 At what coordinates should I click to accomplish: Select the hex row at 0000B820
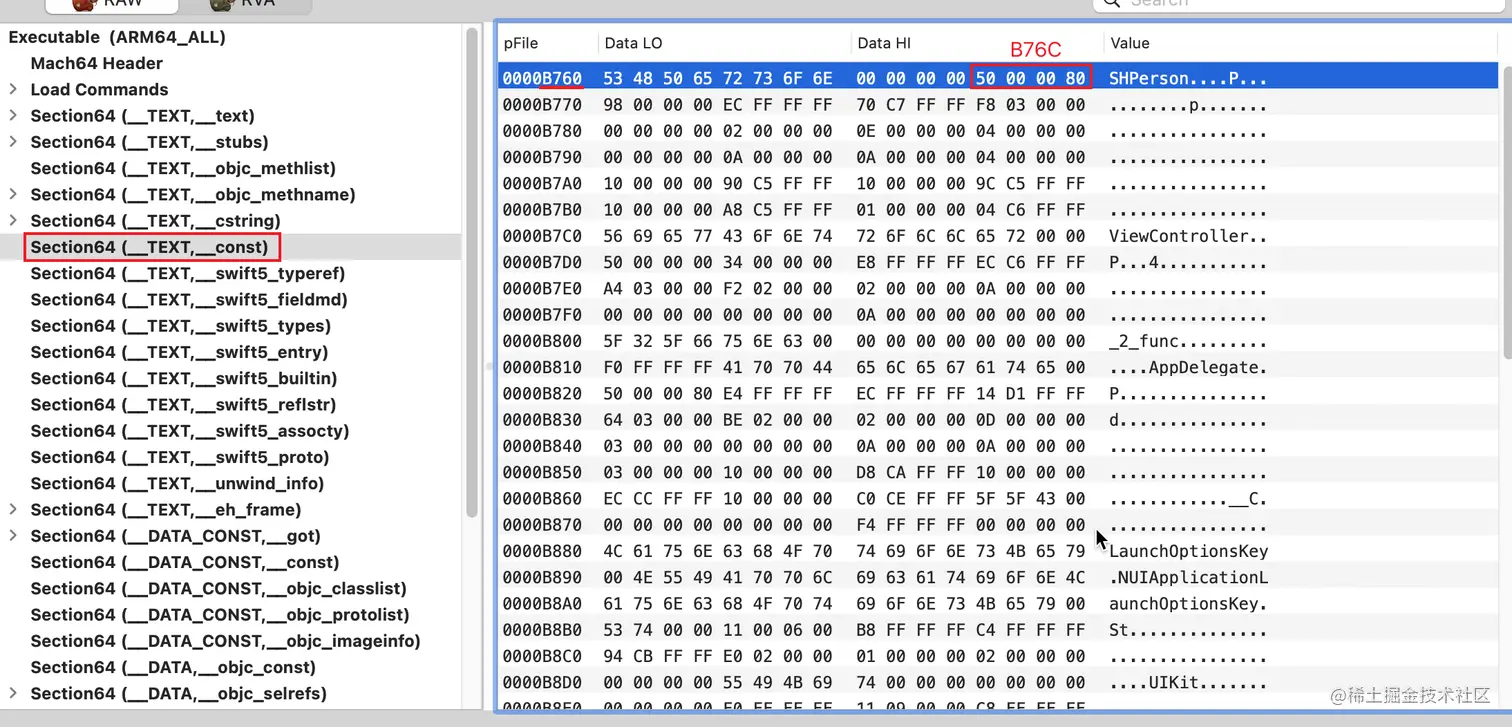pyautogui.click(x=998, y=393)
